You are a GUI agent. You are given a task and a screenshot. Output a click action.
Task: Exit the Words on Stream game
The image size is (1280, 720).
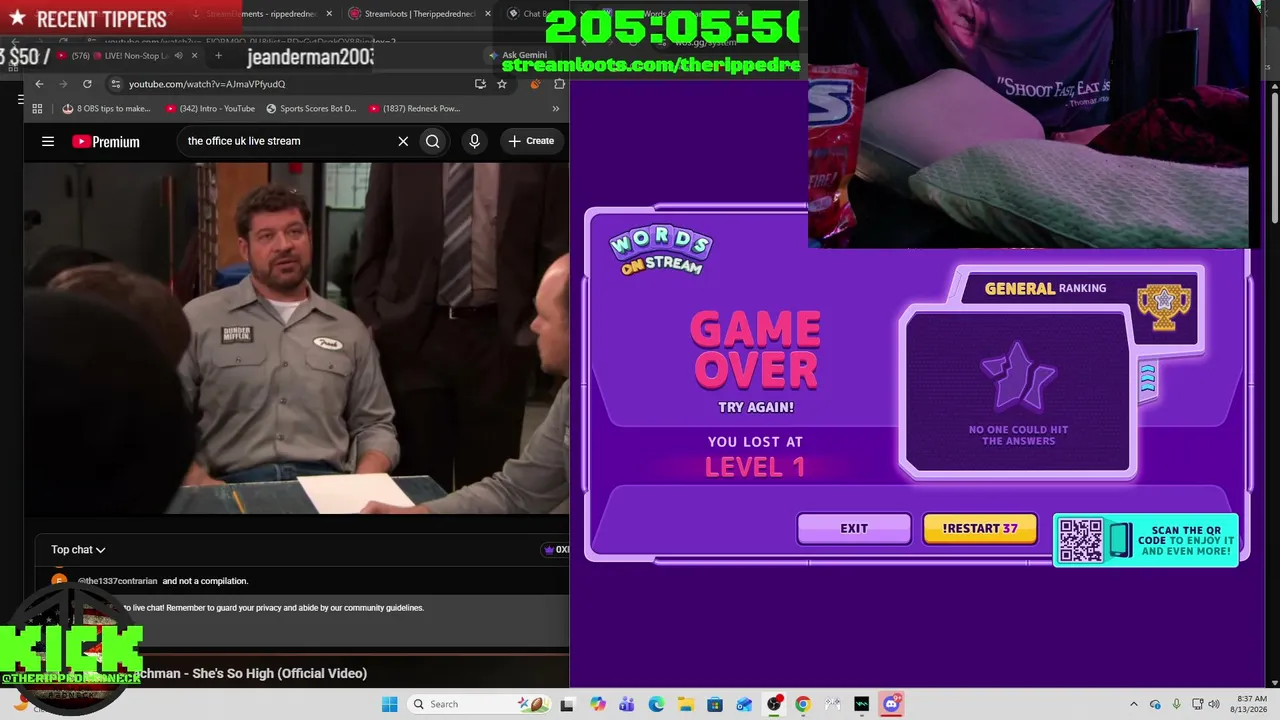click(x=854, y=529)
